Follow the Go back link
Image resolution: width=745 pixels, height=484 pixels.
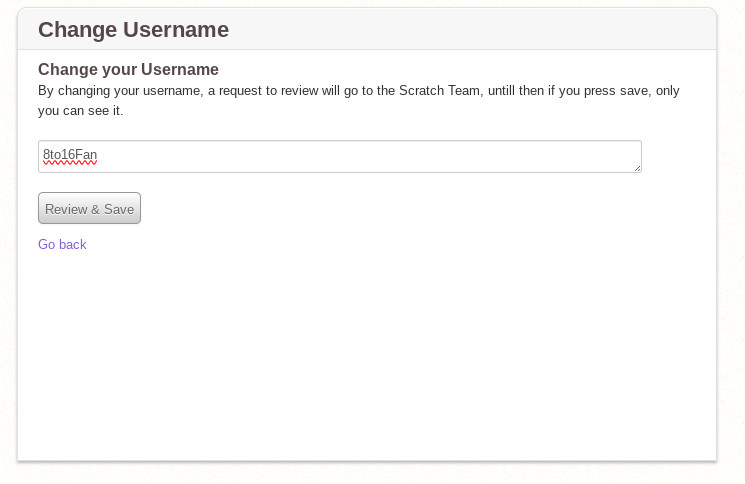tap(62, 244)
